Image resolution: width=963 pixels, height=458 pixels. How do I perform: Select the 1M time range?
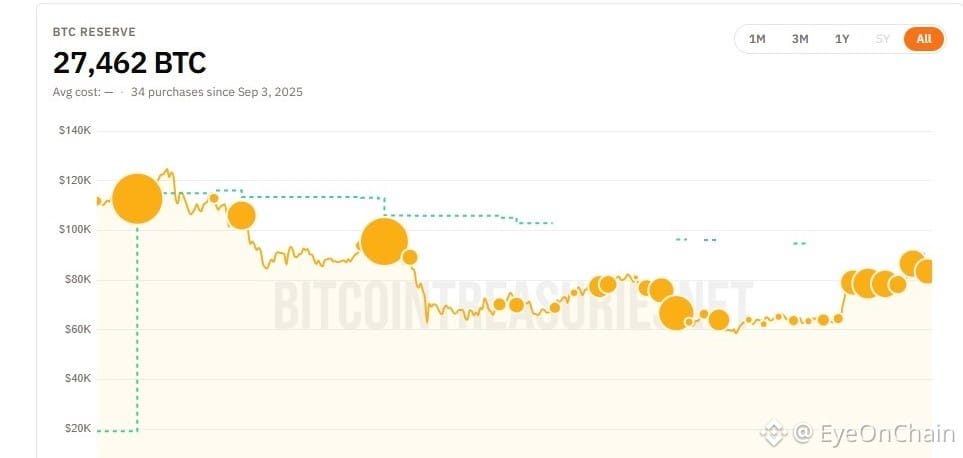(x=757, y=39)
